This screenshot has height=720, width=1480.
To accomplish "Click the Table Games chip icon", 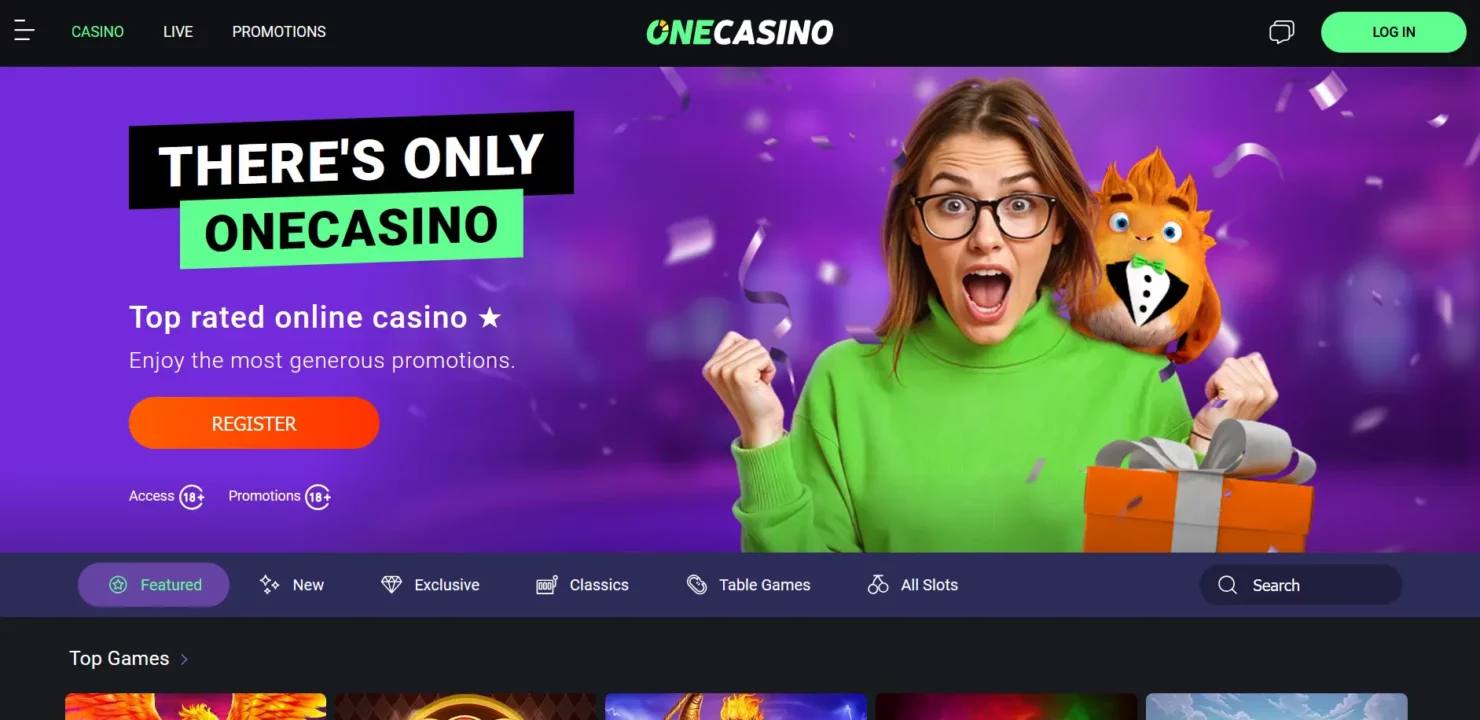I will click(697, 585).
